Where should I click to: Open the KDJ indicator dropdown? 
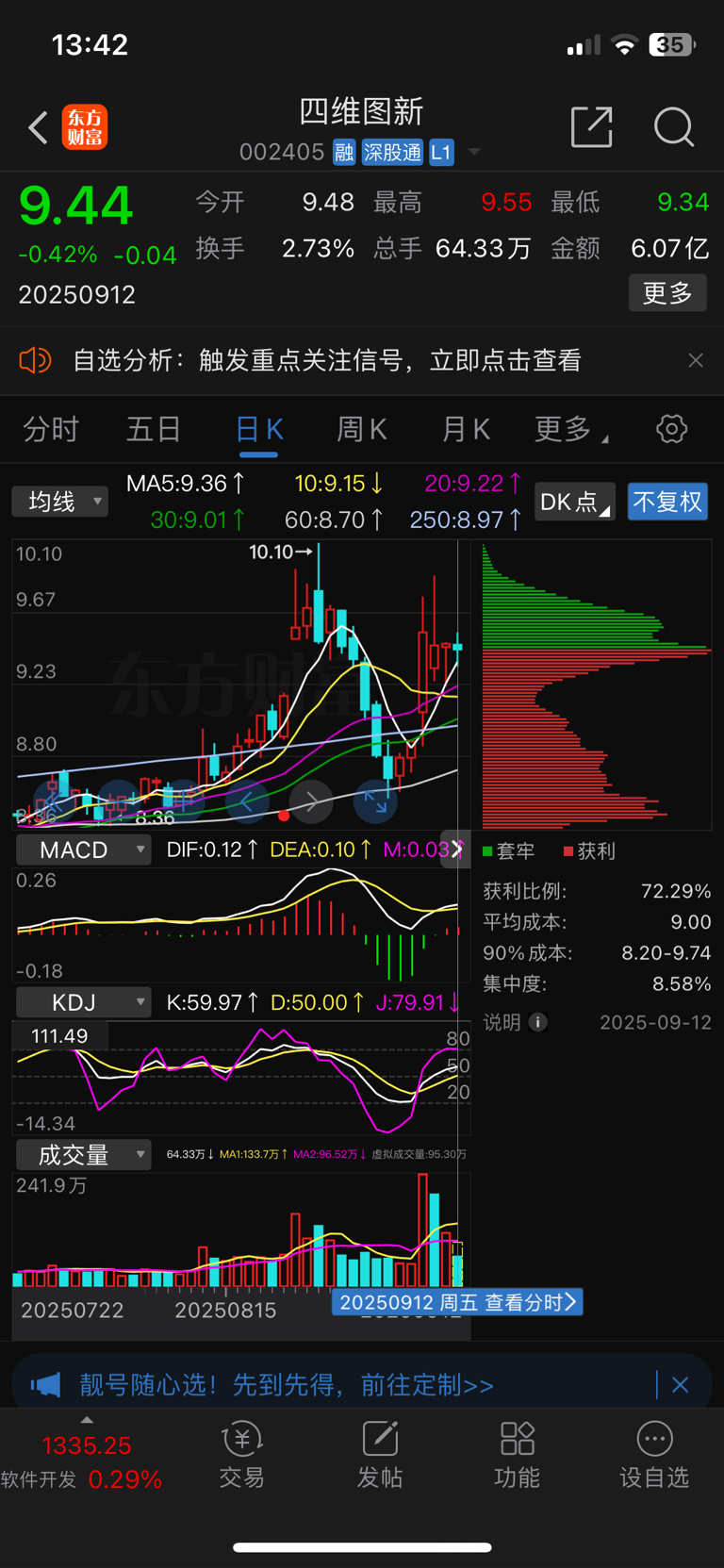tap(84, 1001)
